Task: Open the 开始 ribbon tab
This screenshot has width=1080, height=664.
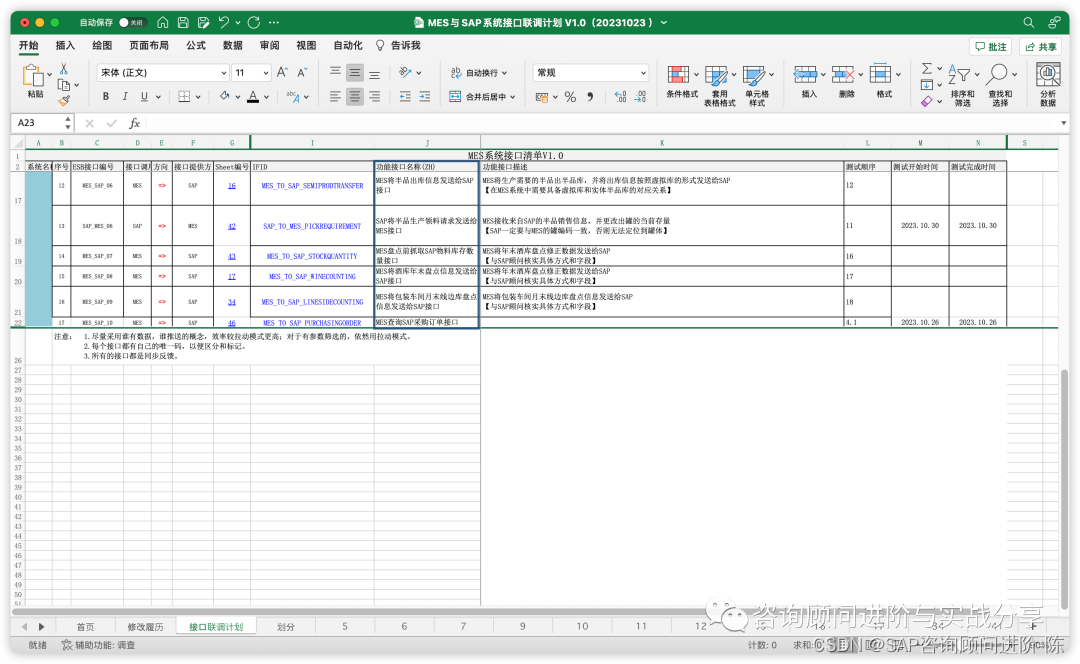Action: pyautogui.click(x=28, y=45)
